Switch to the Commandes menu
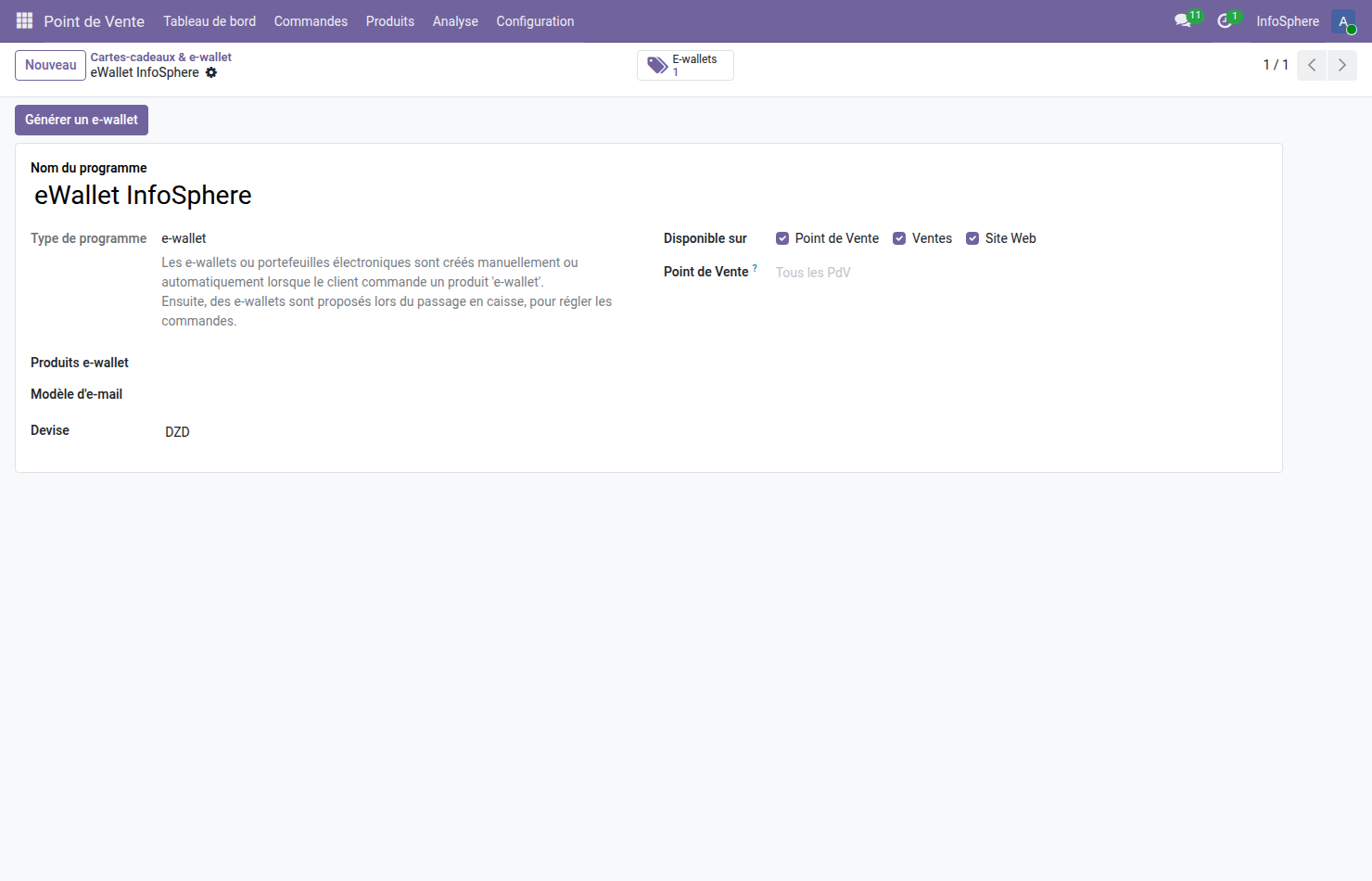The width and height of the screenshot is (1372, 881). point(311,20)
